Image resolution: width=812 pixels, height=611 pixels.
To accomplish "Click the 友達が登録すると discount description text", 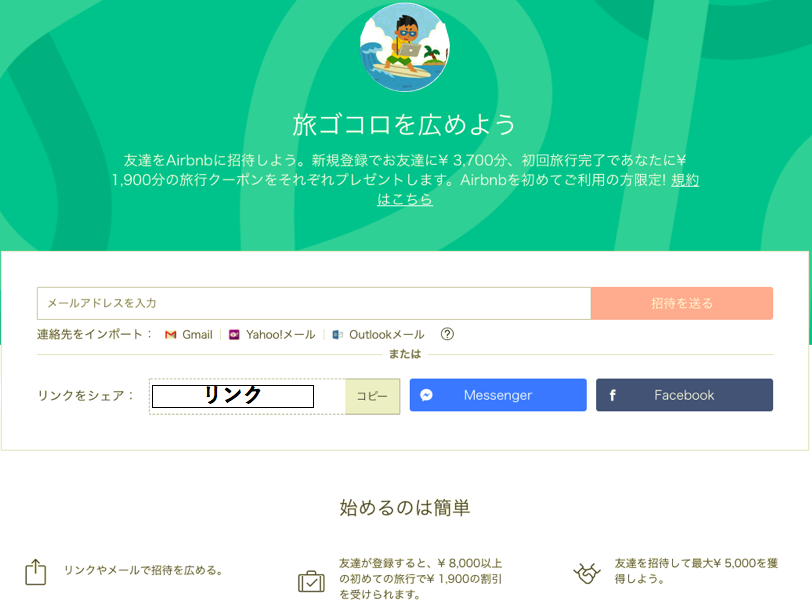I will click(420, 579).
